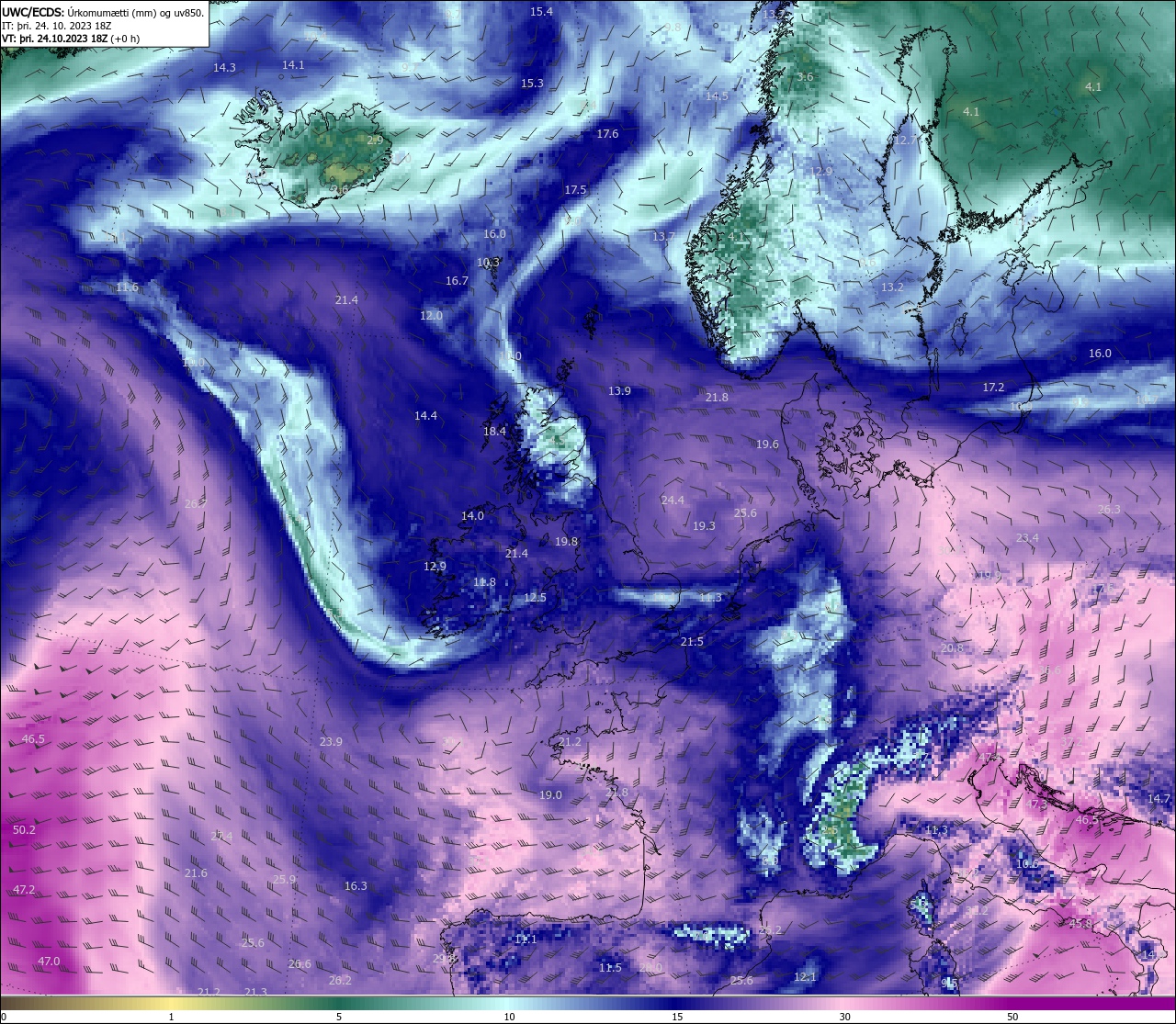Click the 19.0 value label

click(550, 795)
